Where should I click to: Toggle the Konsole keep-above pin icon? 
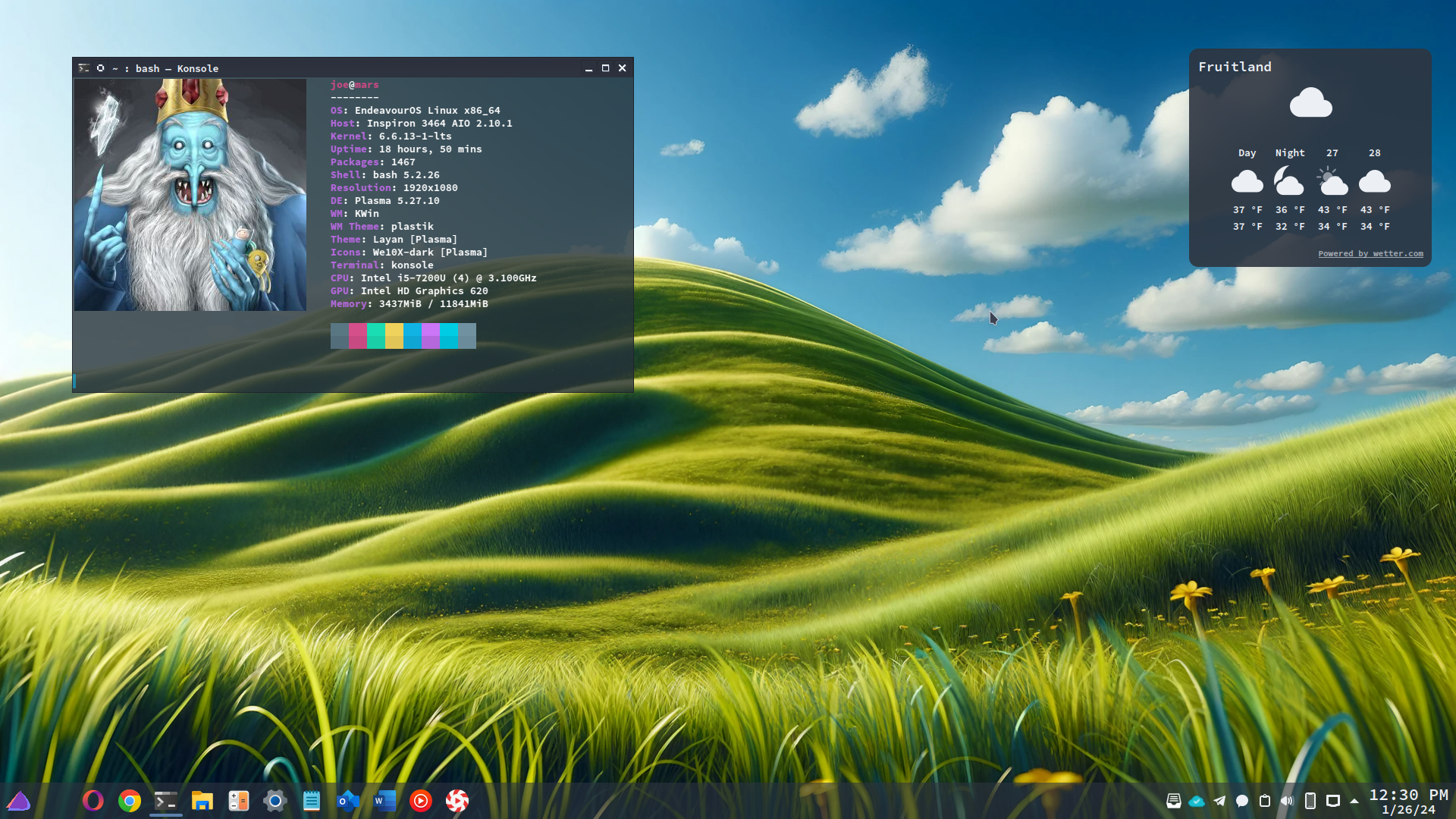(100, 68)
